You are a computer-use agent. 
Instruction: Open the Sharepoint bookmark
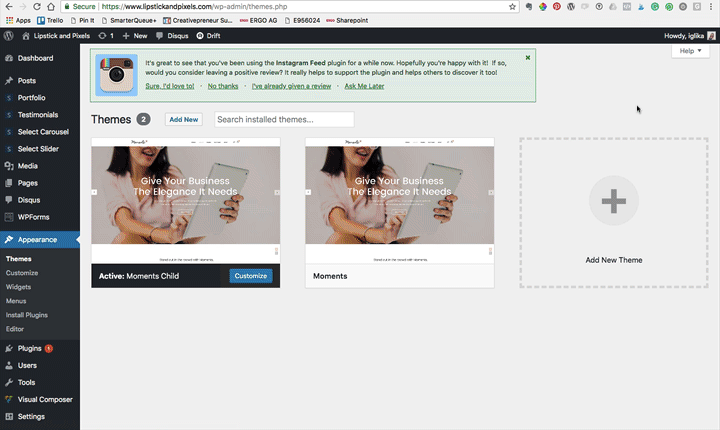(x=347, y=20)
